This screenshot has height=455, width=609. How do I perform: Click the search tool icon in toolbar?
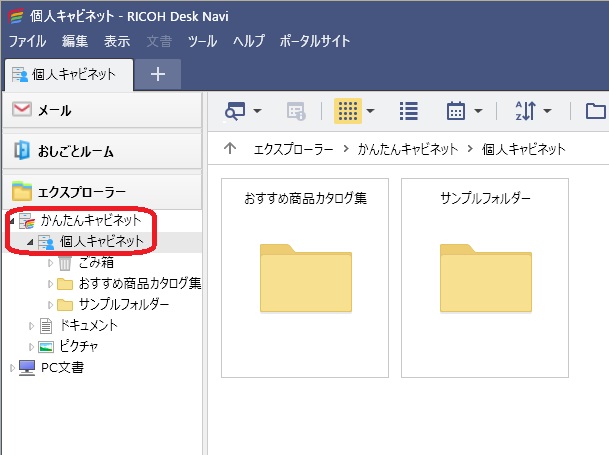point(235,111)
